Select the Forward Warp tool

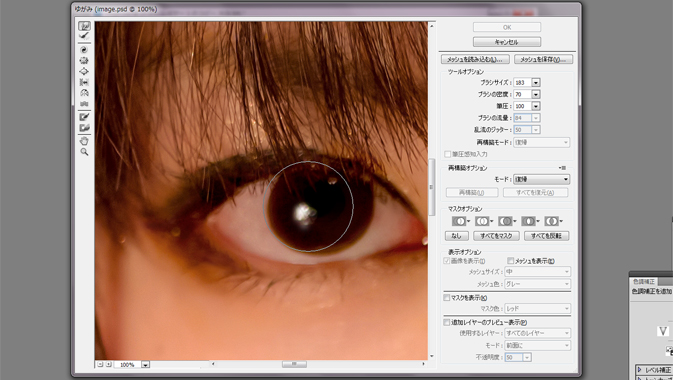pyautogui.click(x=84, y=27)
